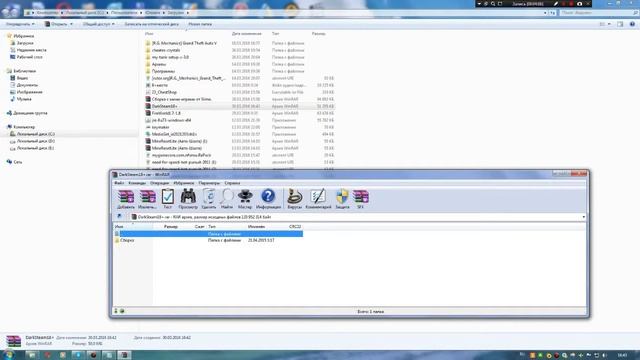The image size is (640, 360).
Task: Click the Explorer search field
Action: (598, 13)
